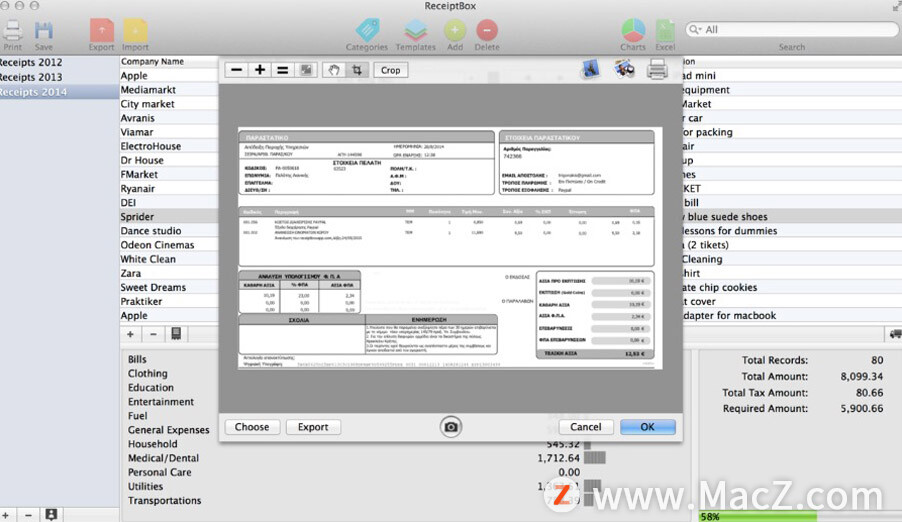902x522 pixels.
Task: Click the scanner printer icon in dialog
Action: point(657,70)
